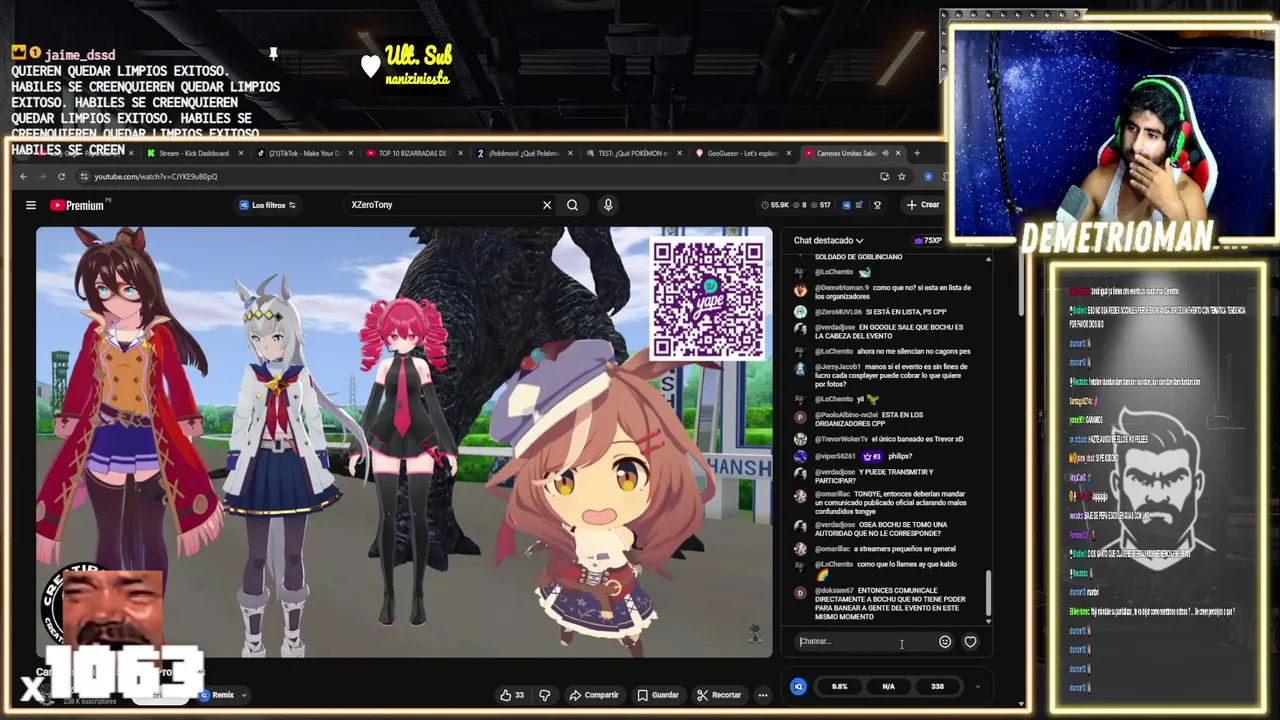
Task: Close the Carreras Umitas tab
Action: [x=898, y=153]
